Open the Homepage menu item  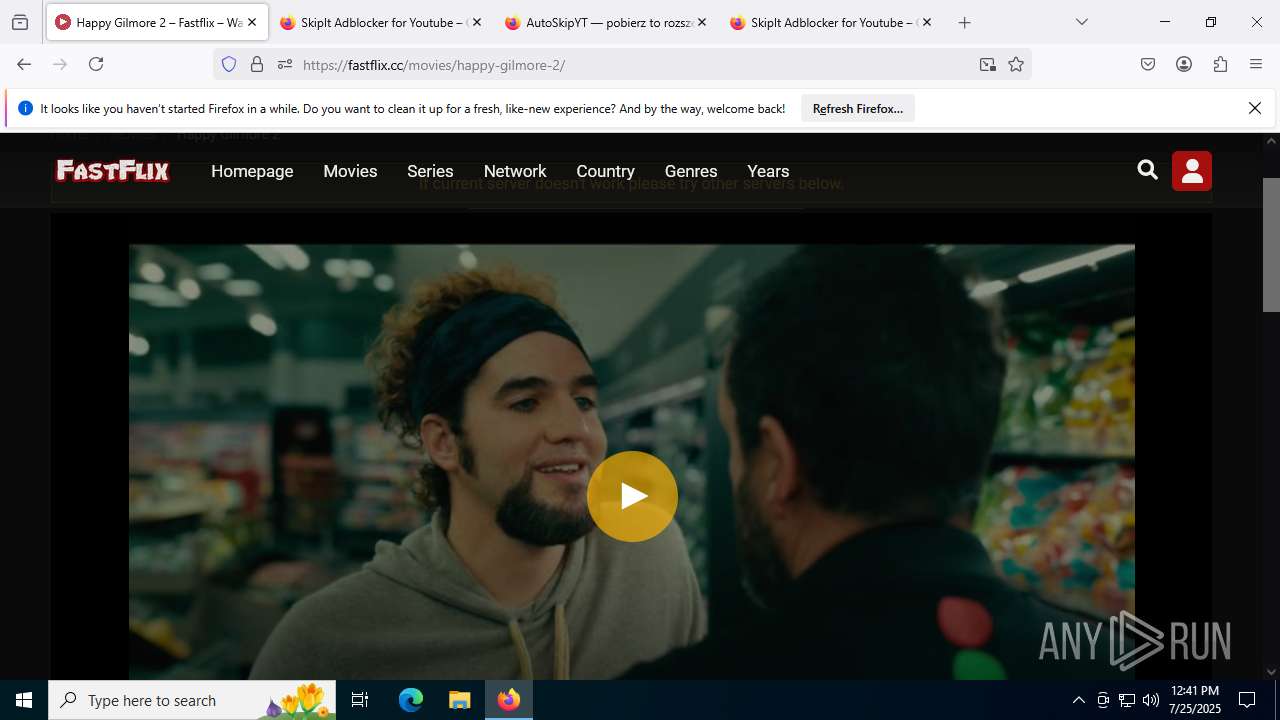point(252,171)
